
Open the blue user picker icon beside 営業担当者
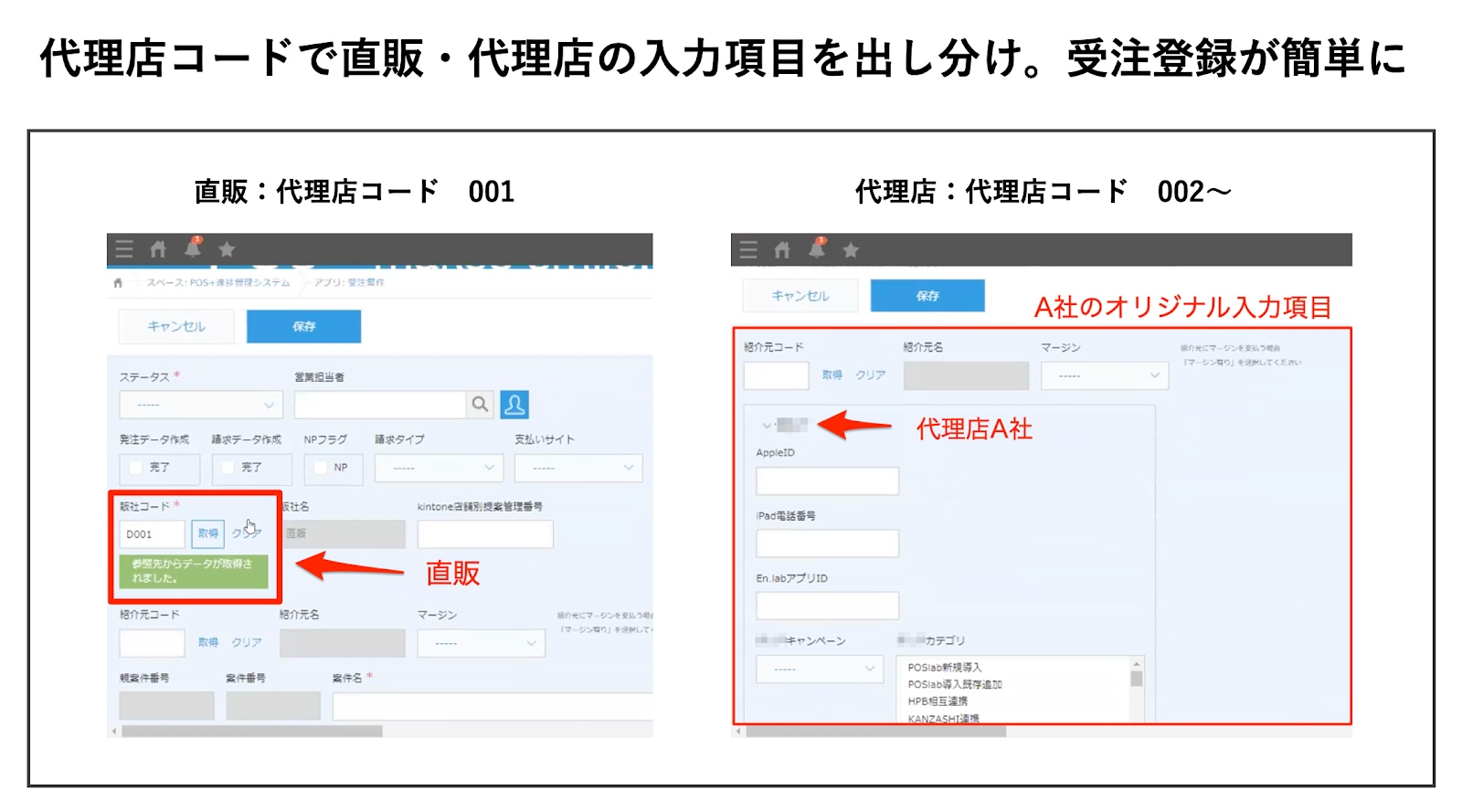point(514,405)
